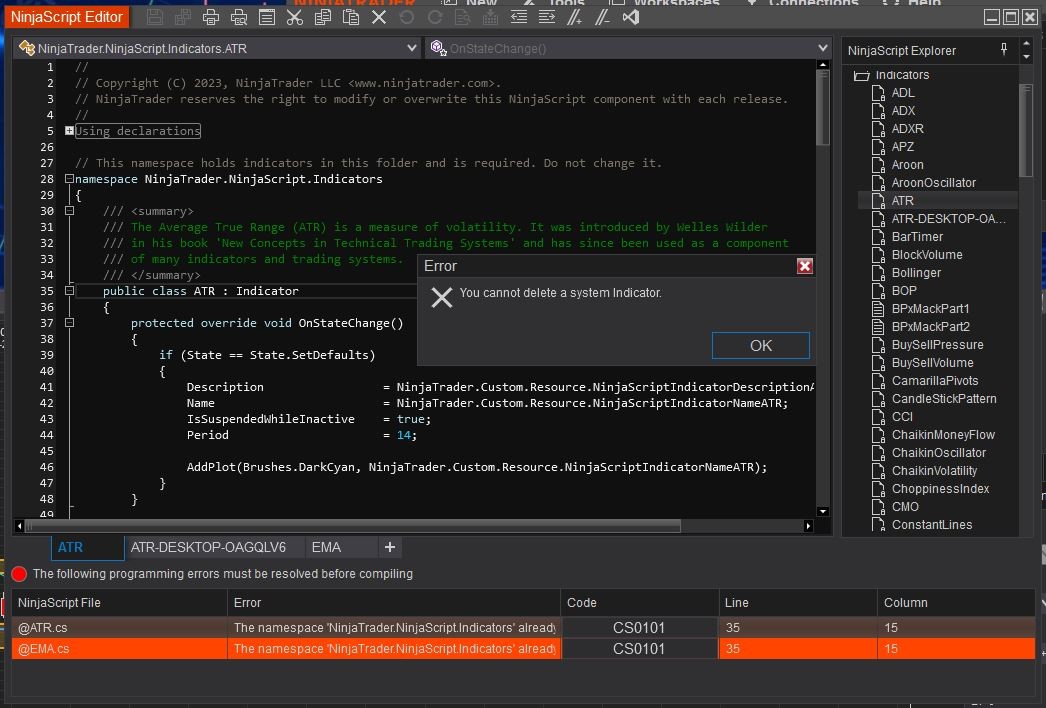The image size is (1046, 708).
Task: Click the Copy icon in the toolbar
Action: coord(323,17)
